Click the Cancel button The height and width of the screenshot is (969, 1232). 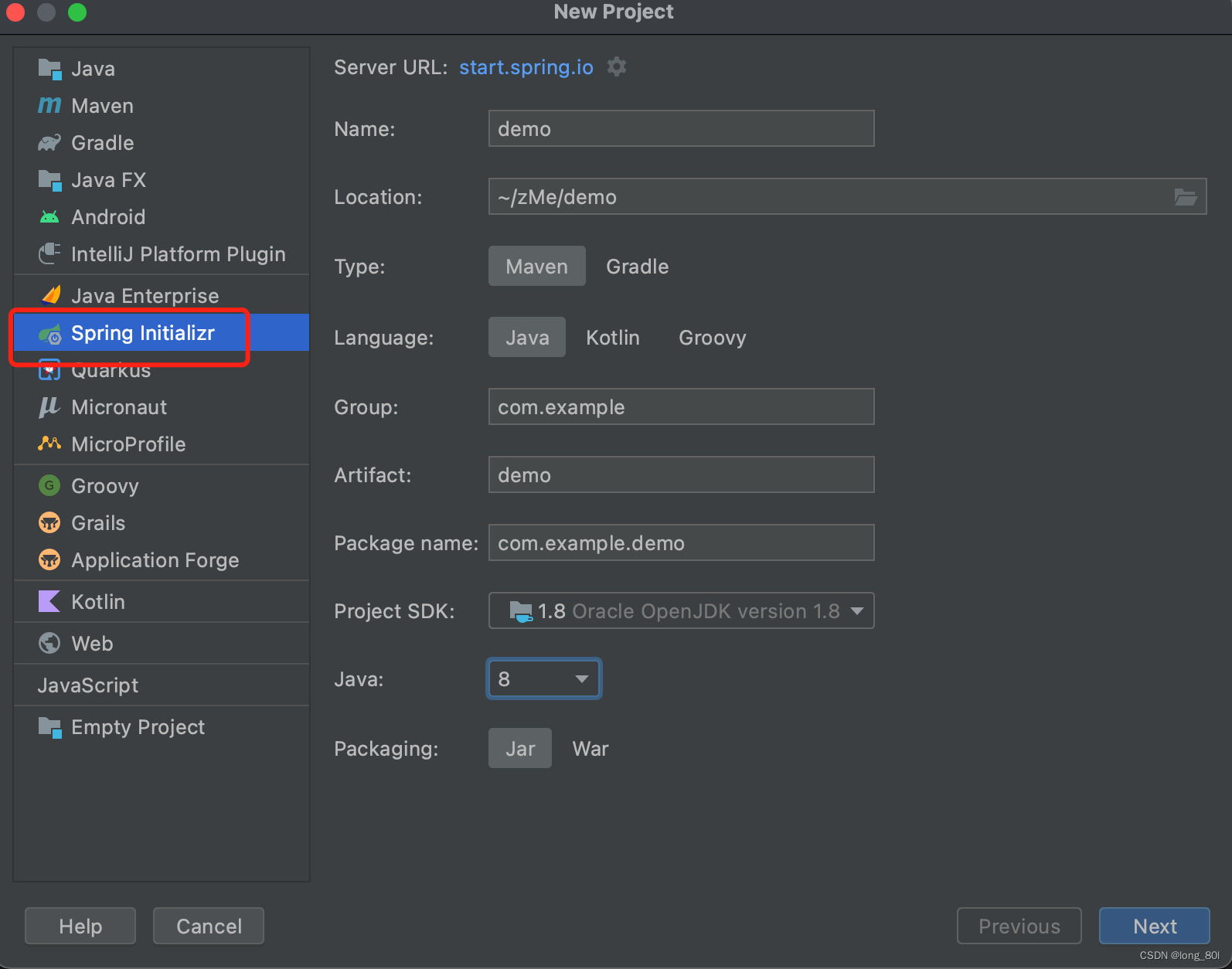coord(209,926)
